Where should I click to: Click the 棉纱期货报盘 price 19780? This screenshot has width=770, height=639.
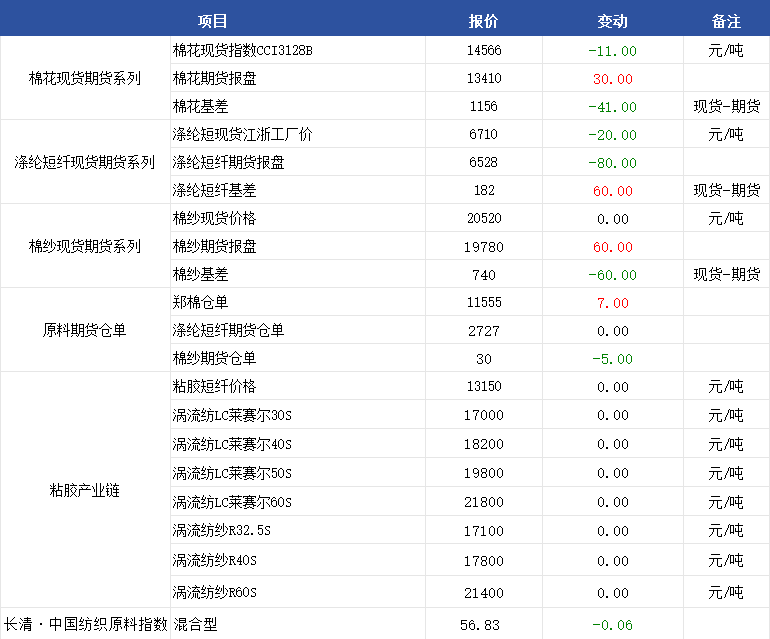[484, 246]
